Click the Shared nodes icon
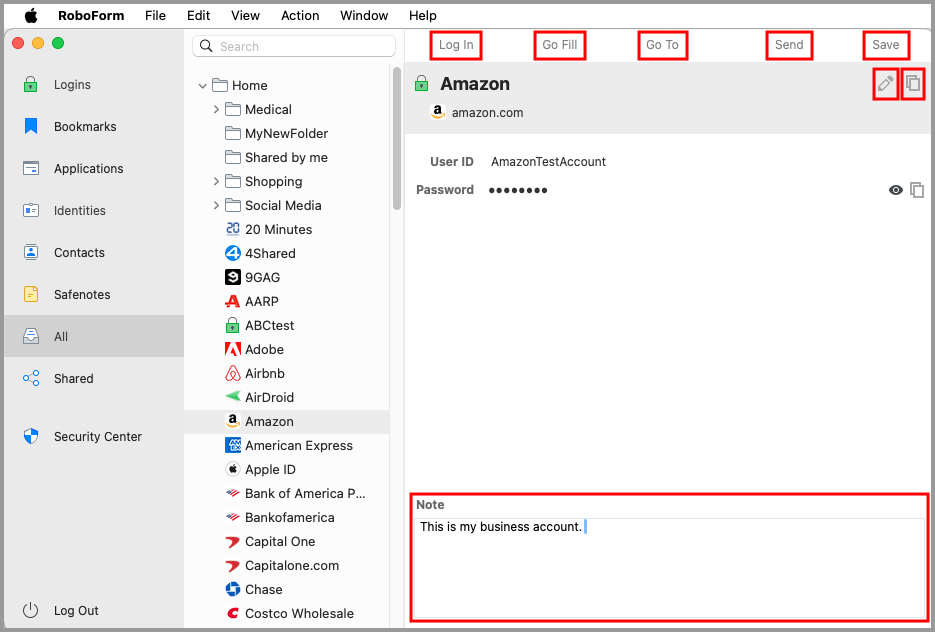The height and width of the screenshot is (632, 935). pyautogui.click(x=30, y=378)
